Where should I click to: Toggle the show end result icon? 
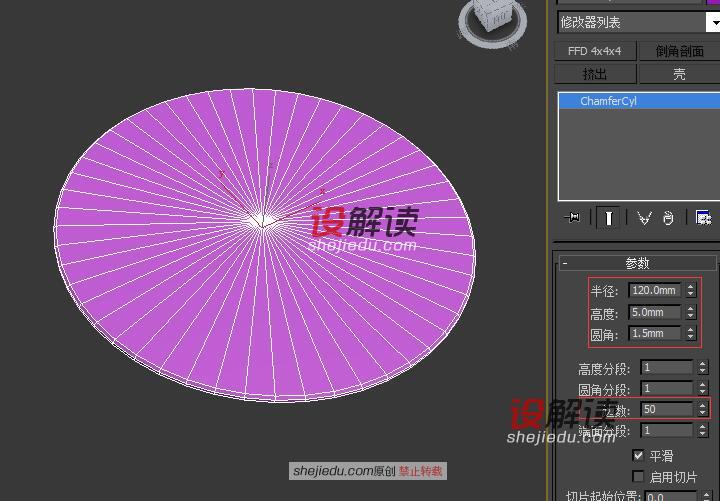pyautogui.click(x=608, y=218)
